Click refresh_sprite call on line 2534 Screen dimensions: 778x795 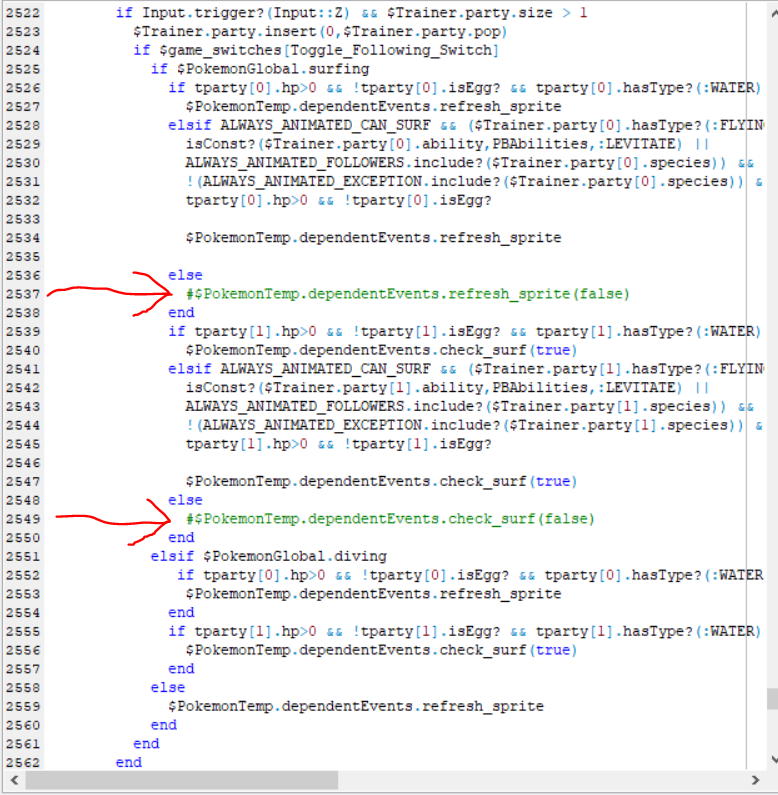(x=373, y=238)
